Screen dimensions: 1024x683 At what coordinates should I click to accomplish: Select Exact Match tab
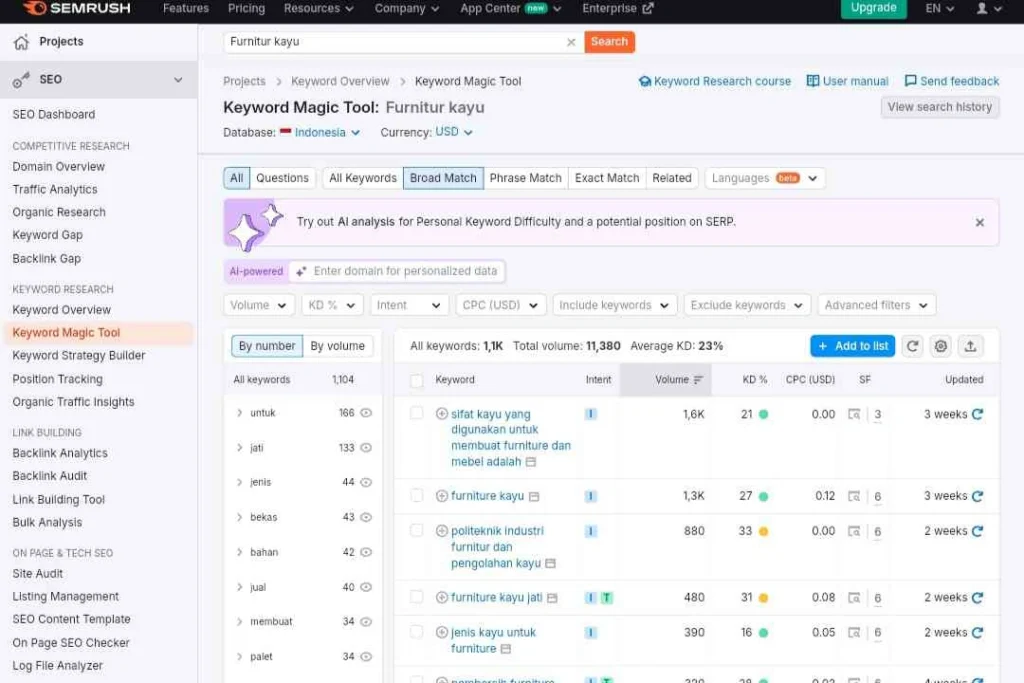(x=607, y=178)
